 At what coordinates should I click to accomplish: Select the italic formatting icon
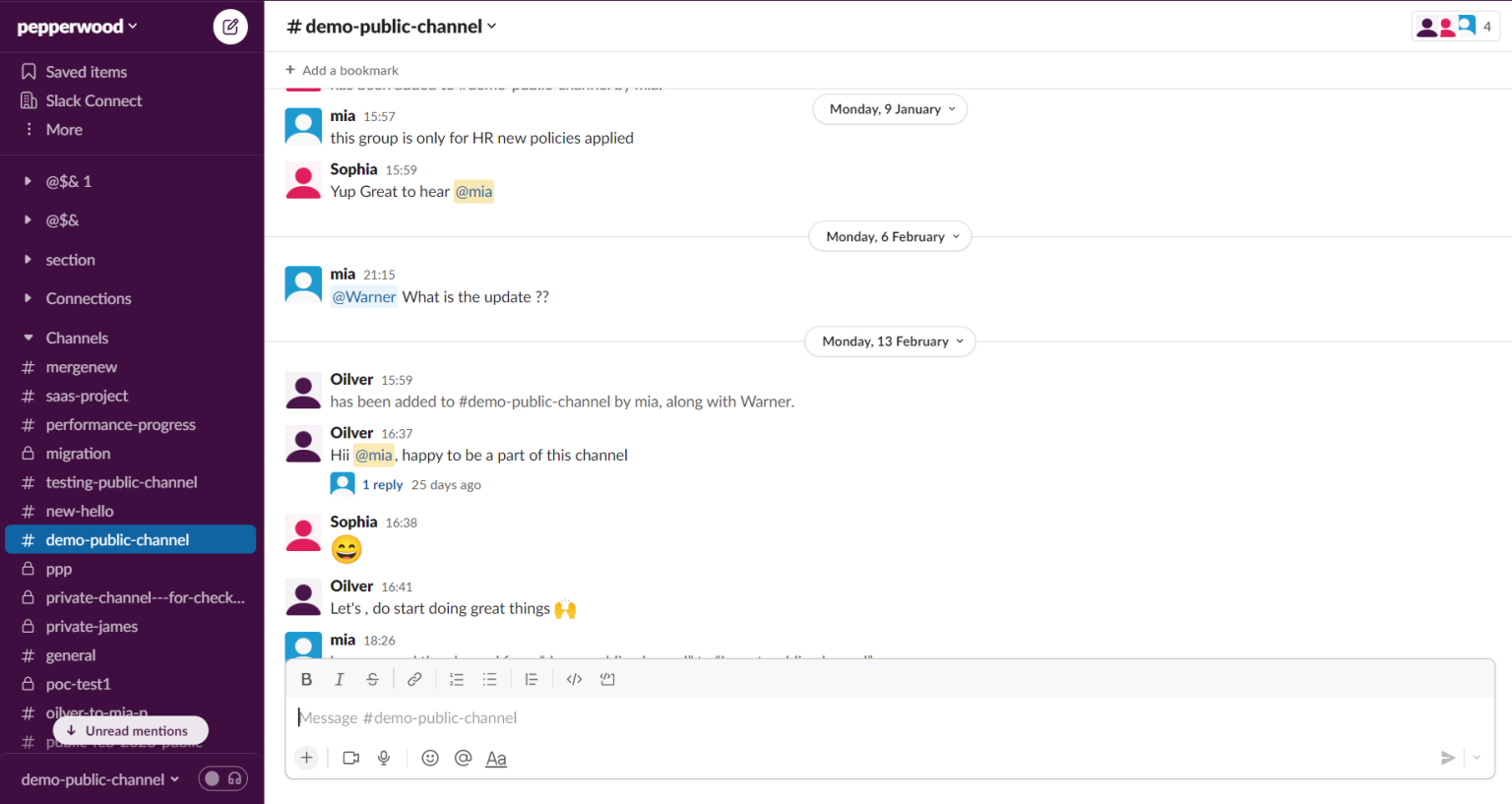pos(340,679)
